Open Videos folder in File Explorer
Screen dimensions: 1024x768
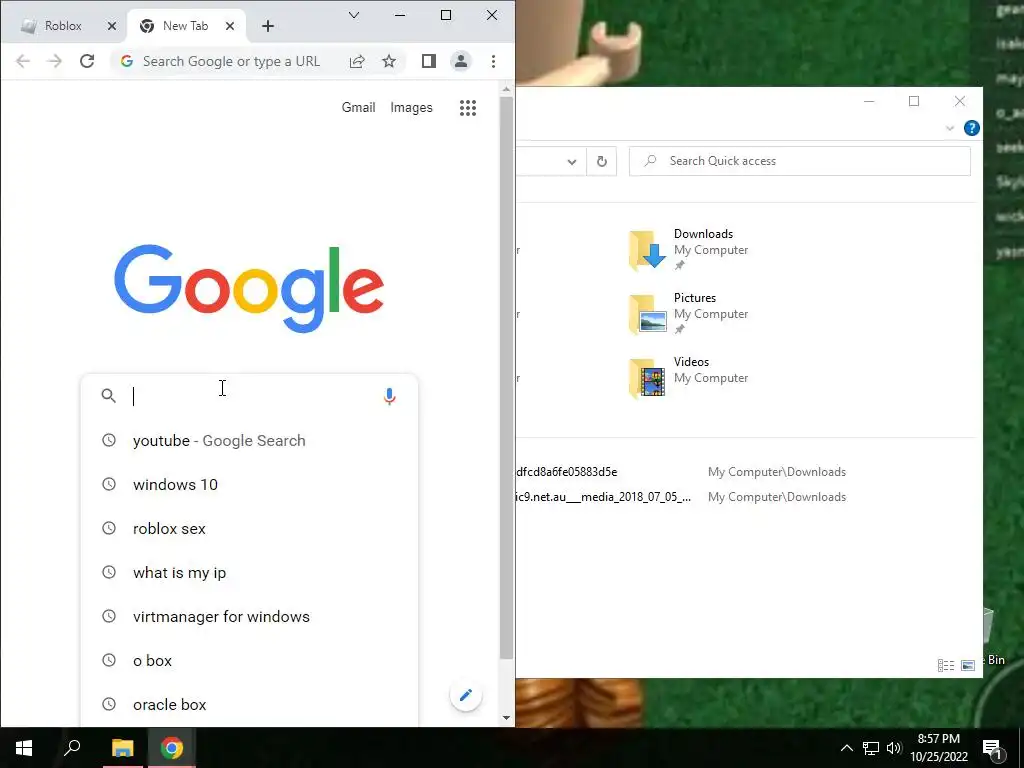tap(689, 377)
